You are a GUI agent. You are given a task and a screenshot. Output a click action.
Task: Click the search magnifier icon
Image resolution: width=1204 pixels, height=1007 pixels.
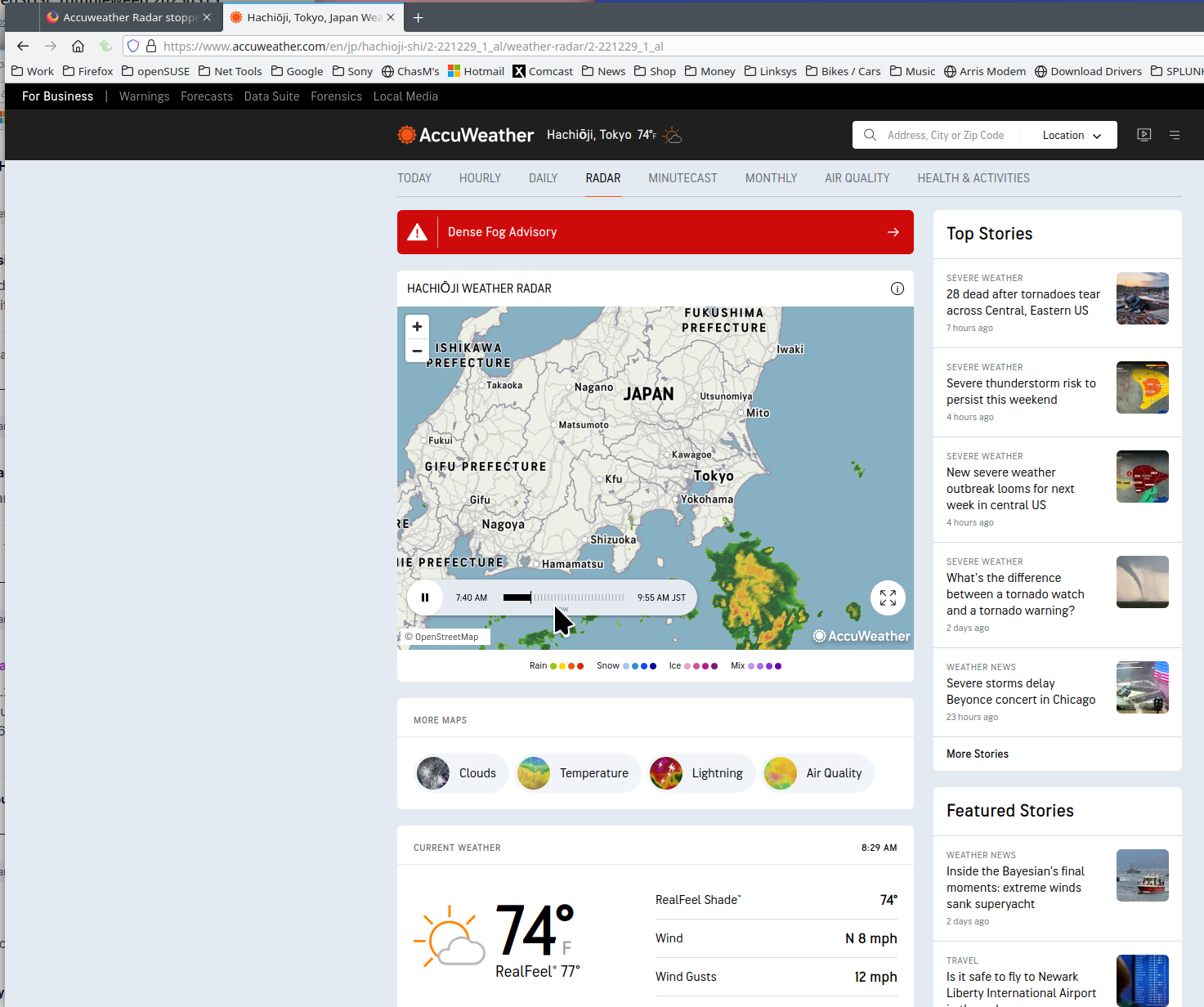coord(870,135)
